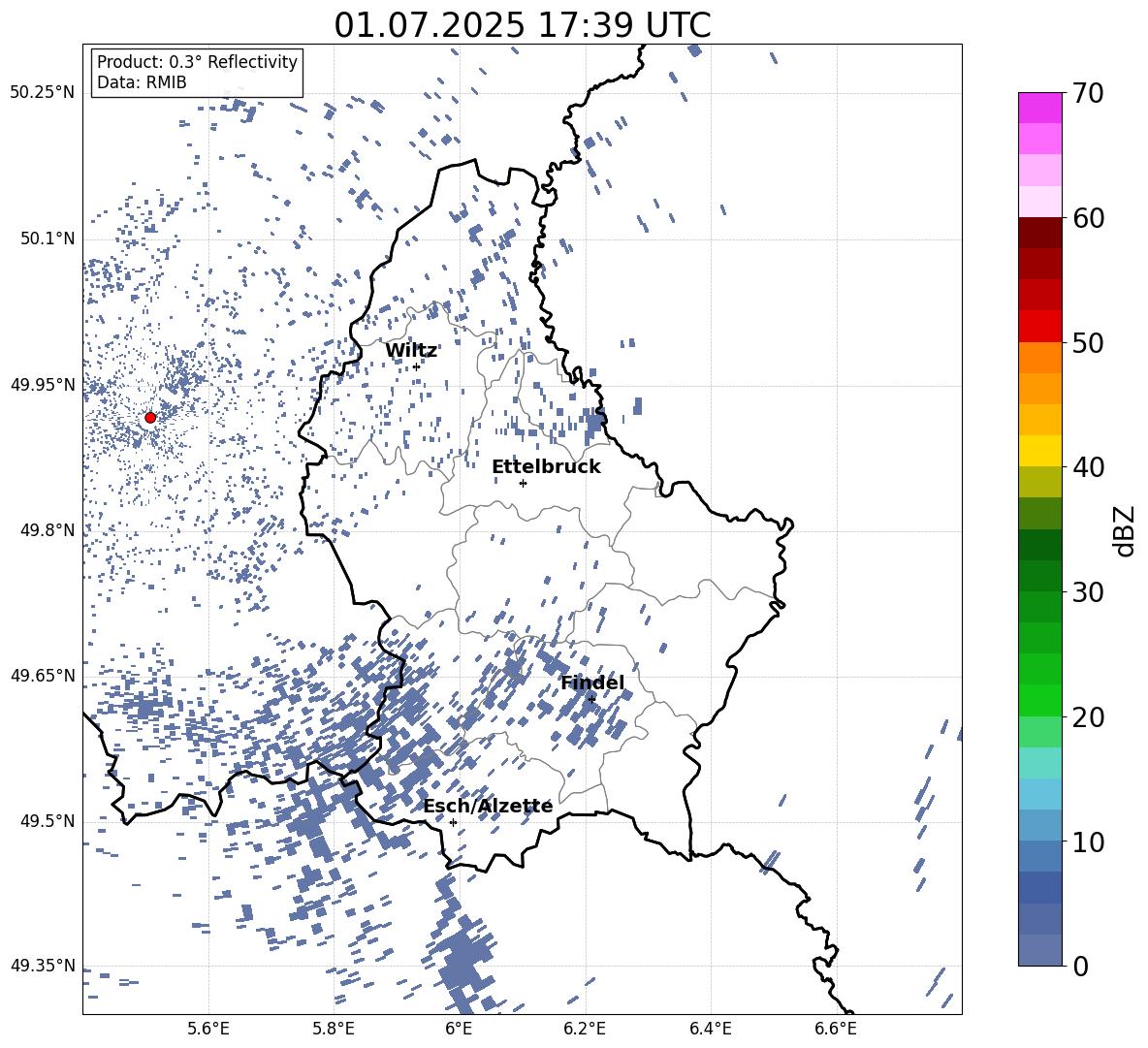Click the 50.25°N latitude label

[x=43, y=93]
